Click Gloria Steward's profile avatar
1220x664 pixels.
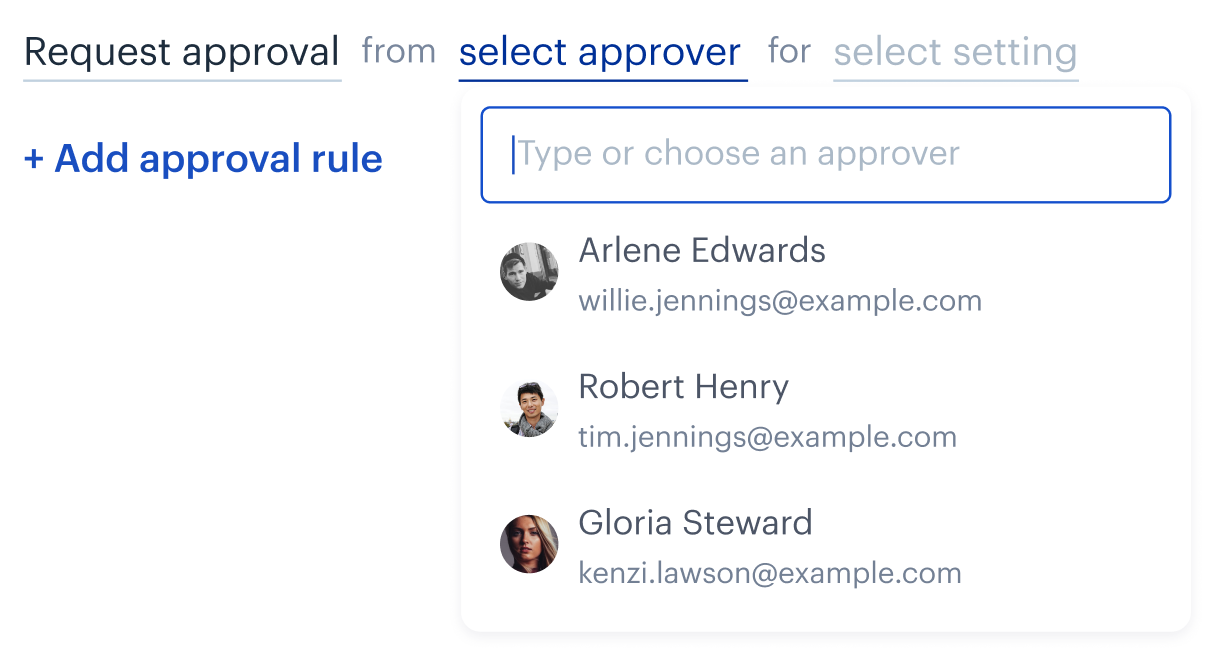529,544
